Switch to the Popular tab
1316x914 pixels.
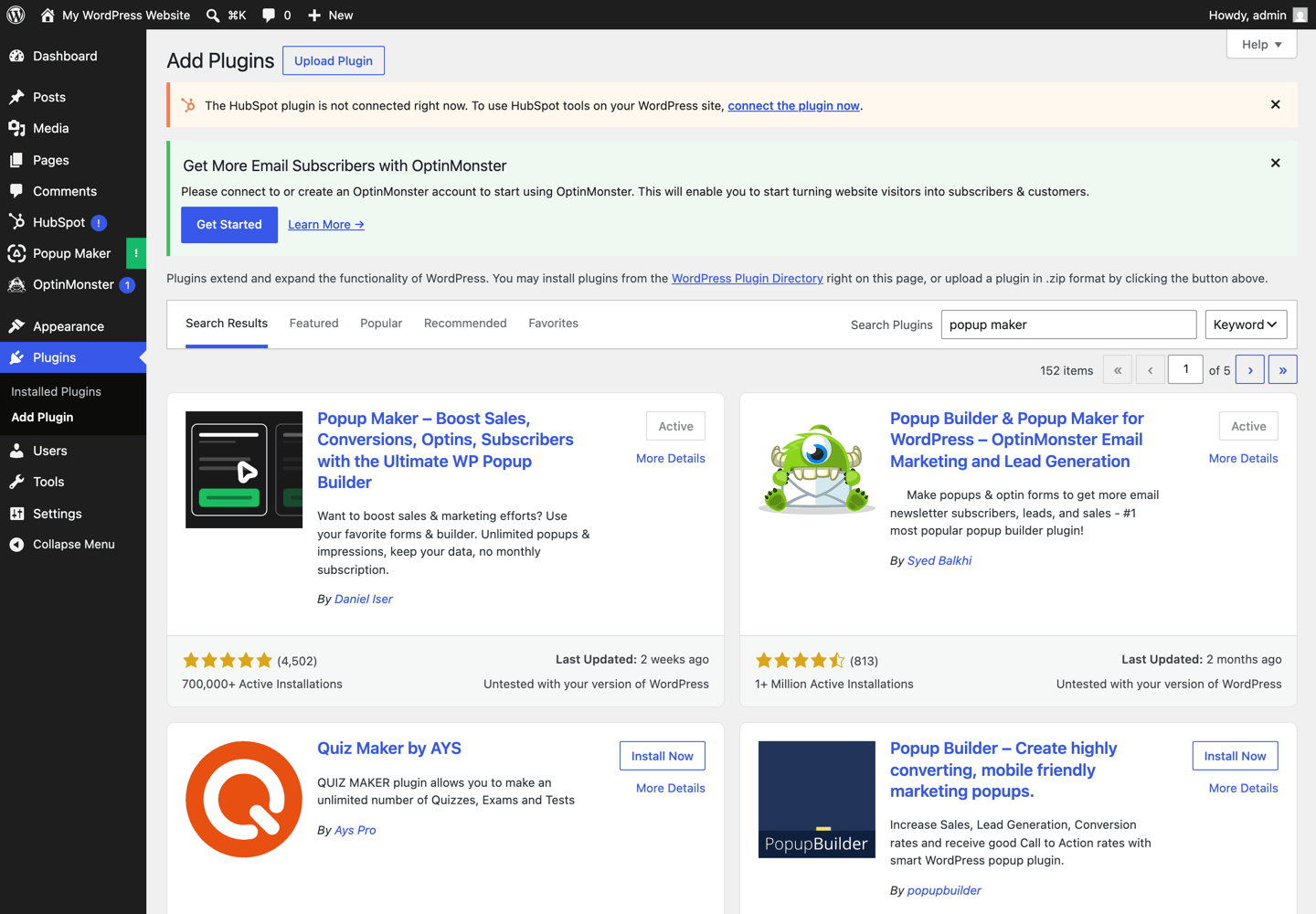tap(381, 324)
